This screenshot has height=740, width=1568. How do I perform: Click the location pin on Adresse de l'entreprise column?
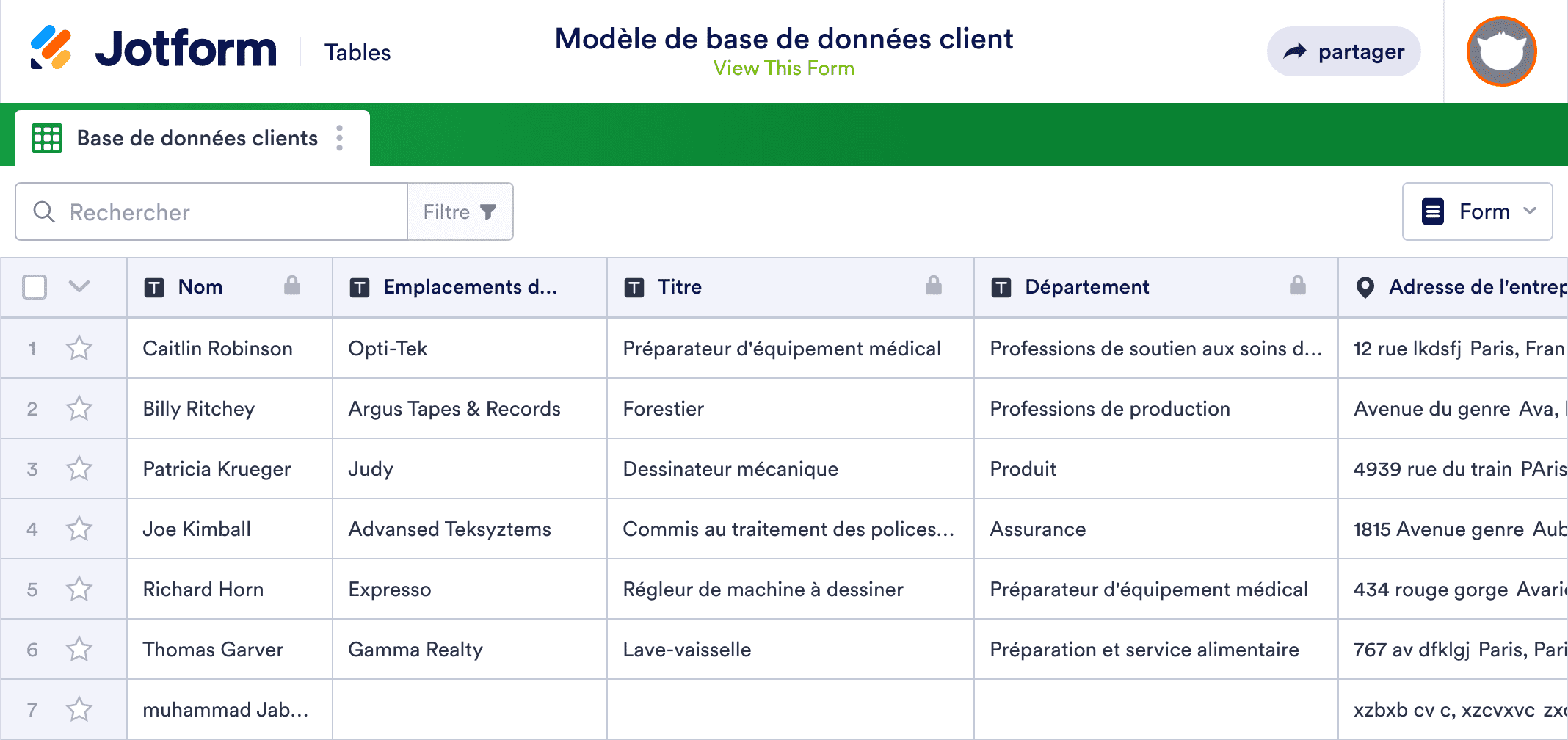click(1365, 287)
